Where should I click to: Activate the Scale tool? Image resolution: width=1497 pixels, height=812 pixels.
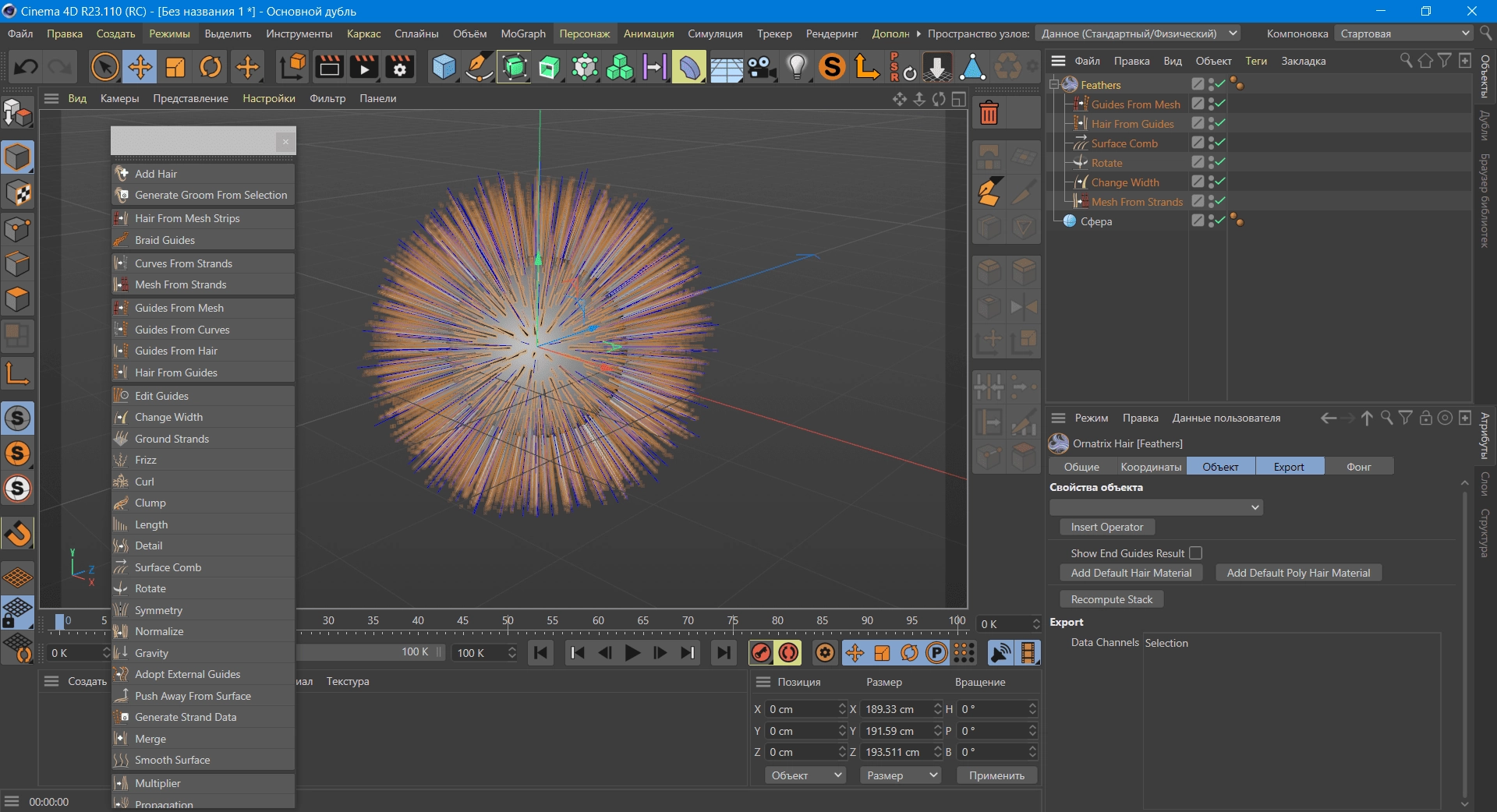[x=175, y=67]
